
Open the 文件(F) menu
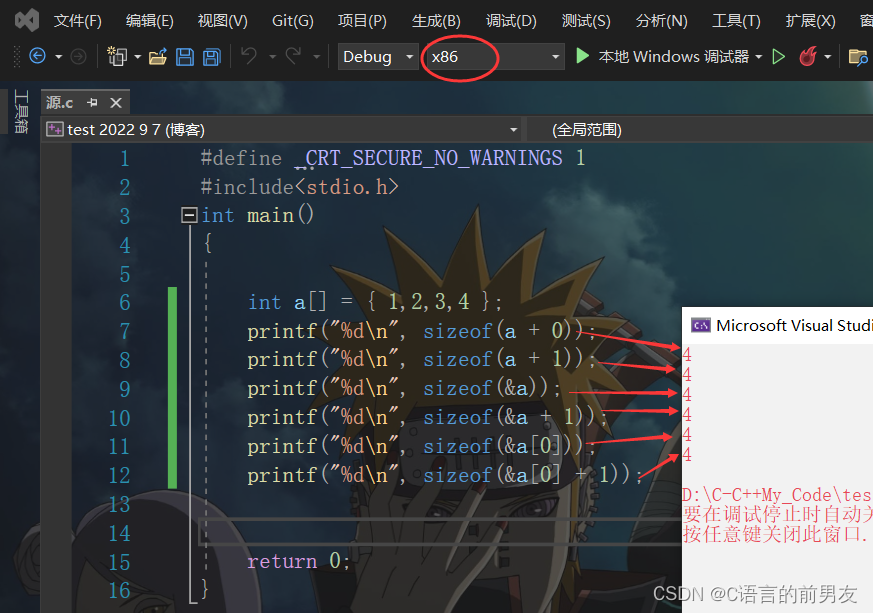pos(77,21)
